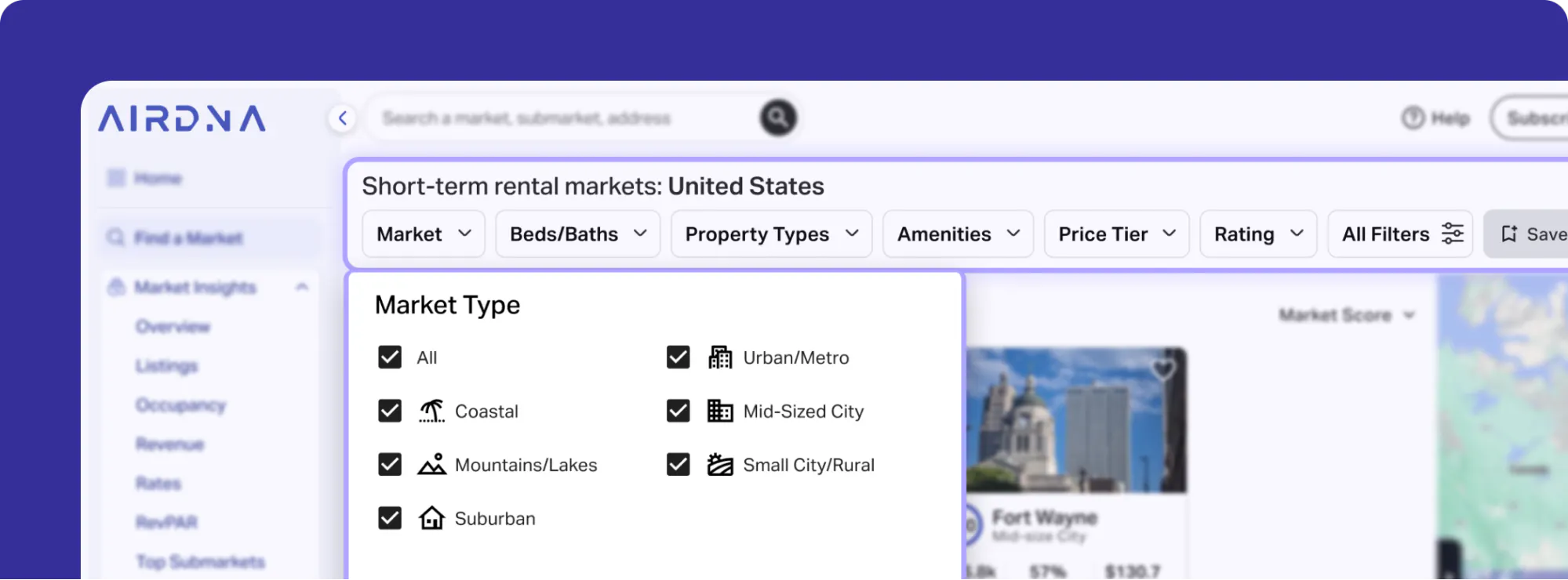Open Rates in the sidebar
1568x580 pixels.
(158, 483)
